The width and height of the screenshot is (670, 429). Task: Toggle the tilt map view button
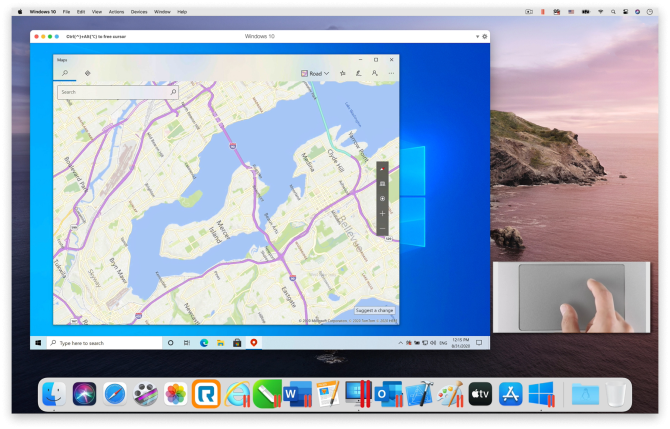382,183
